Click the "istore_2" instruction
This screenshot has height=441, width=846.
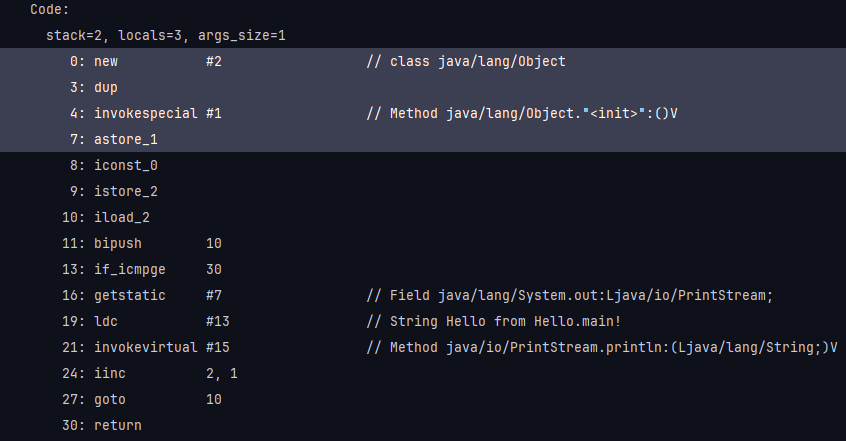[x=126, y=192]
